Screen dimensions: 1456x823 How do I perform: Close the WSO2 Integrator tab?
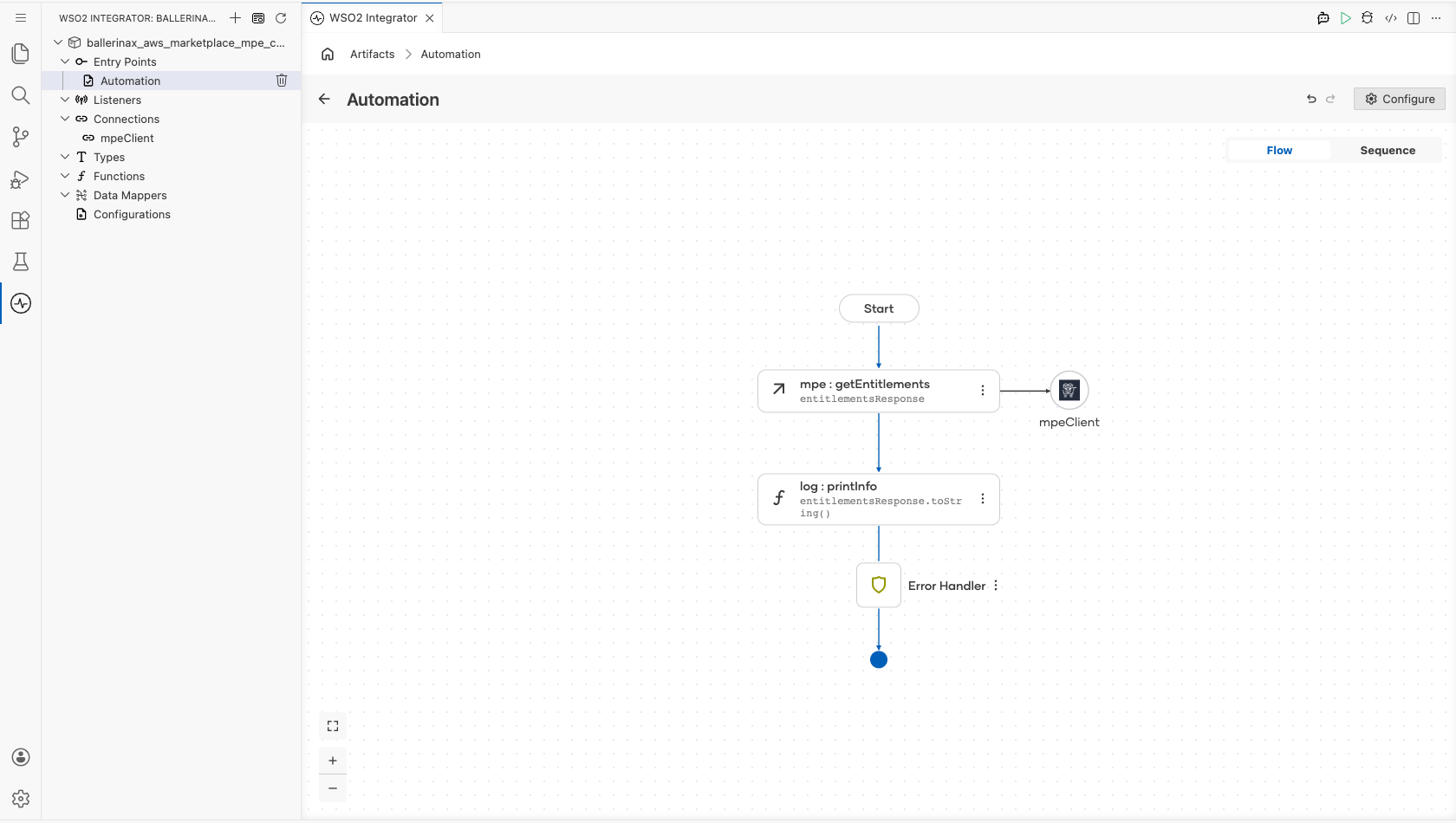430,17
